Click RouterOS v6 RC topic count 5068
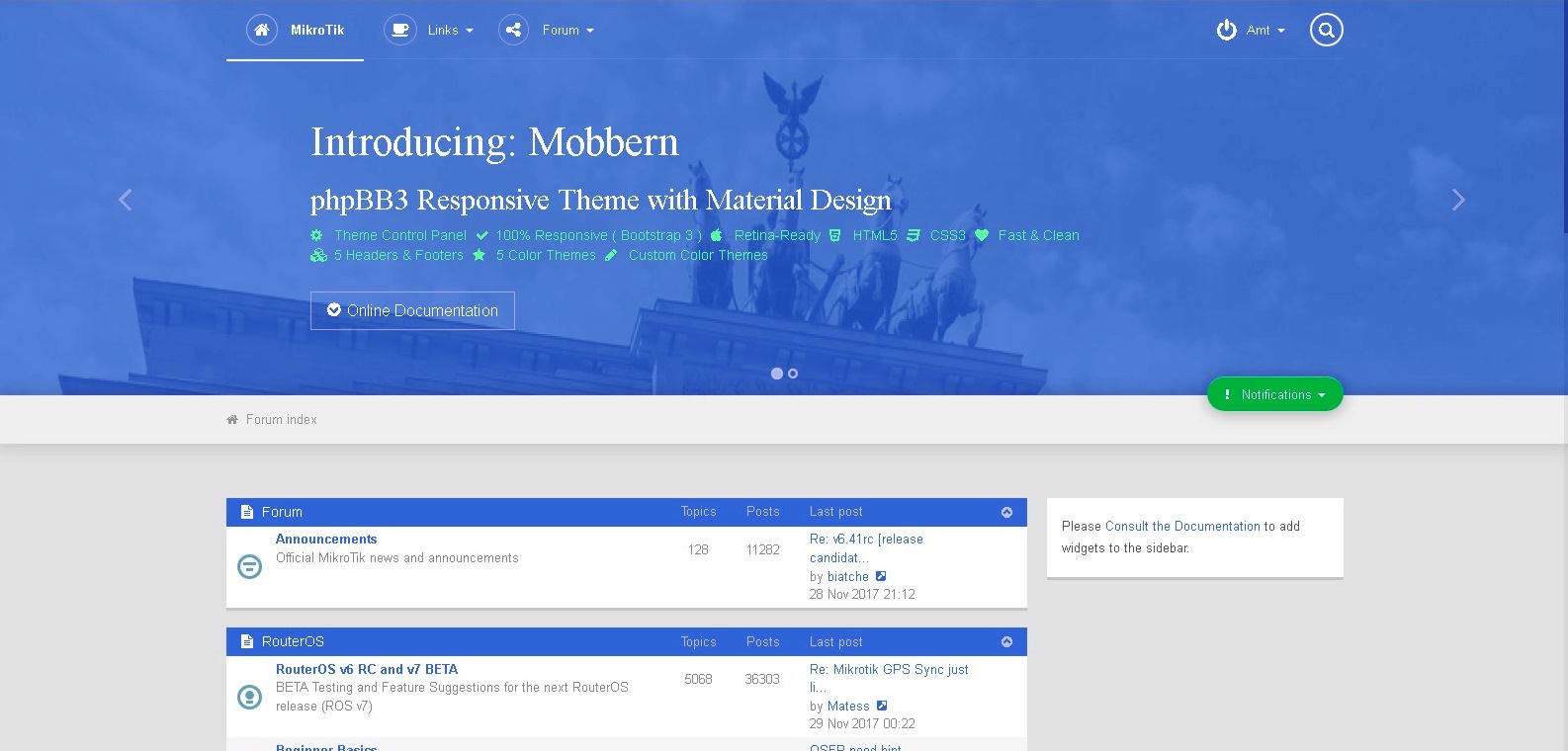The width and height of the screenshot is (1568, 751). click(x=698, y=679)
